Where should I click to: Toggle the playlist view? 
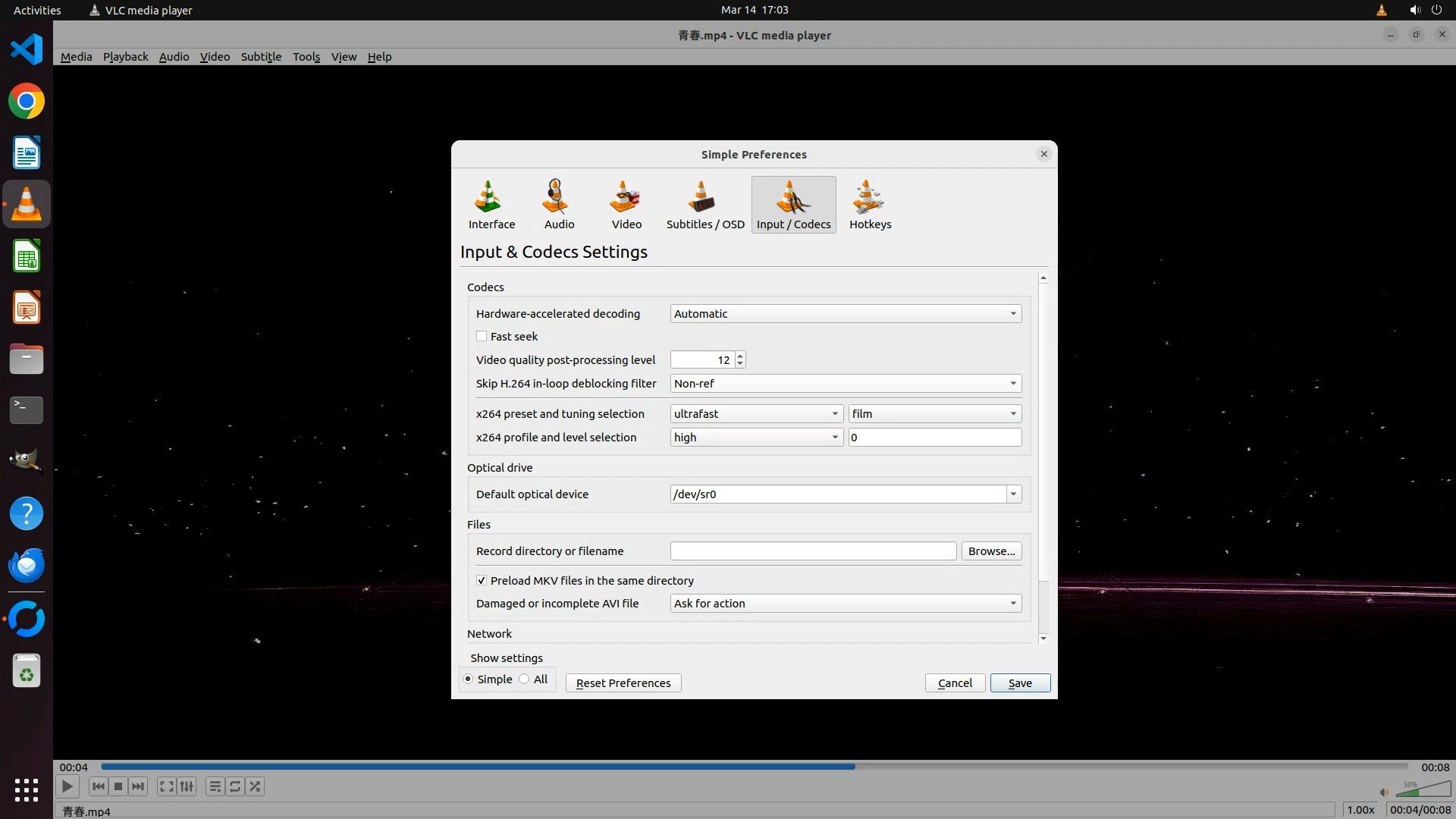(215, 786)
